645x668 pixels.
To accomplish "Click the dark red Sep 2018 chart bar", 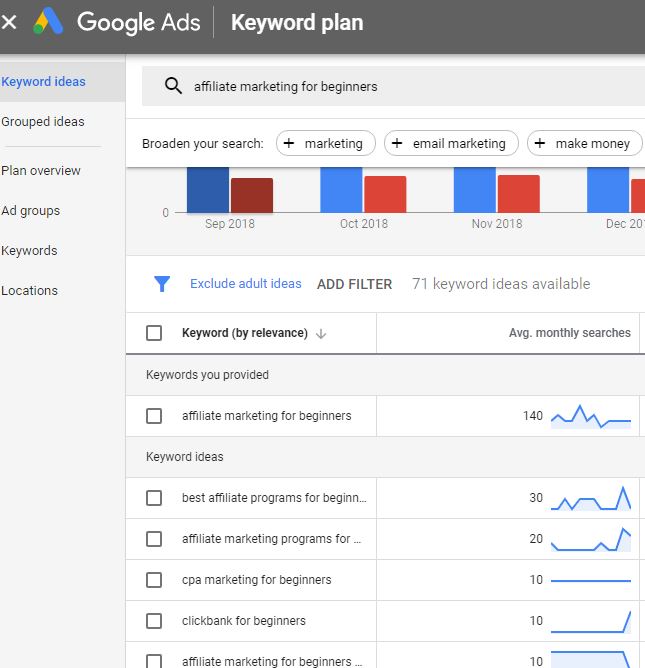I will click(x=252, y=195).
